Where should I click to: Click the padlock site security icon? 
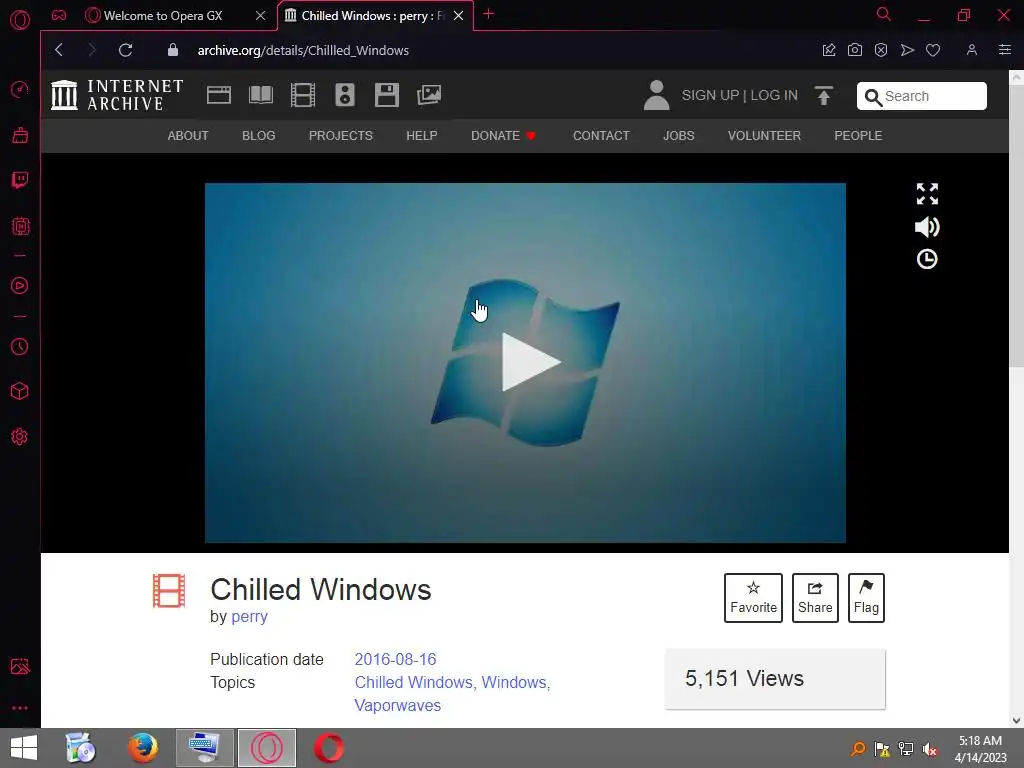click(x=172, y=50)
